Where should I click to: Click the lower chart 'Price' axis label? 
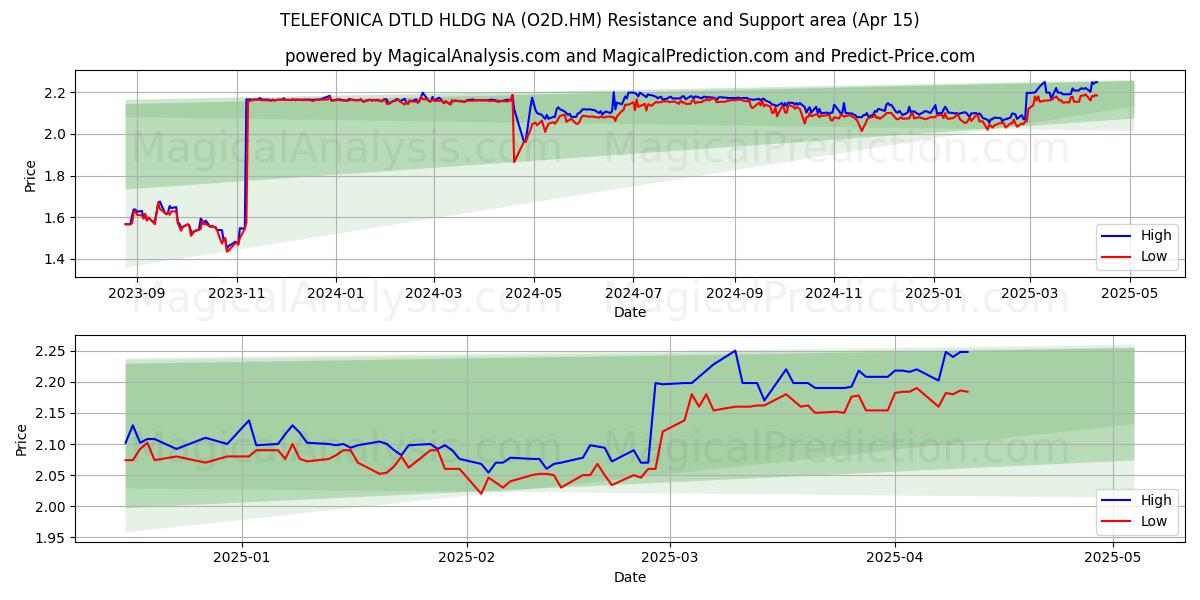tap(22, 439)
